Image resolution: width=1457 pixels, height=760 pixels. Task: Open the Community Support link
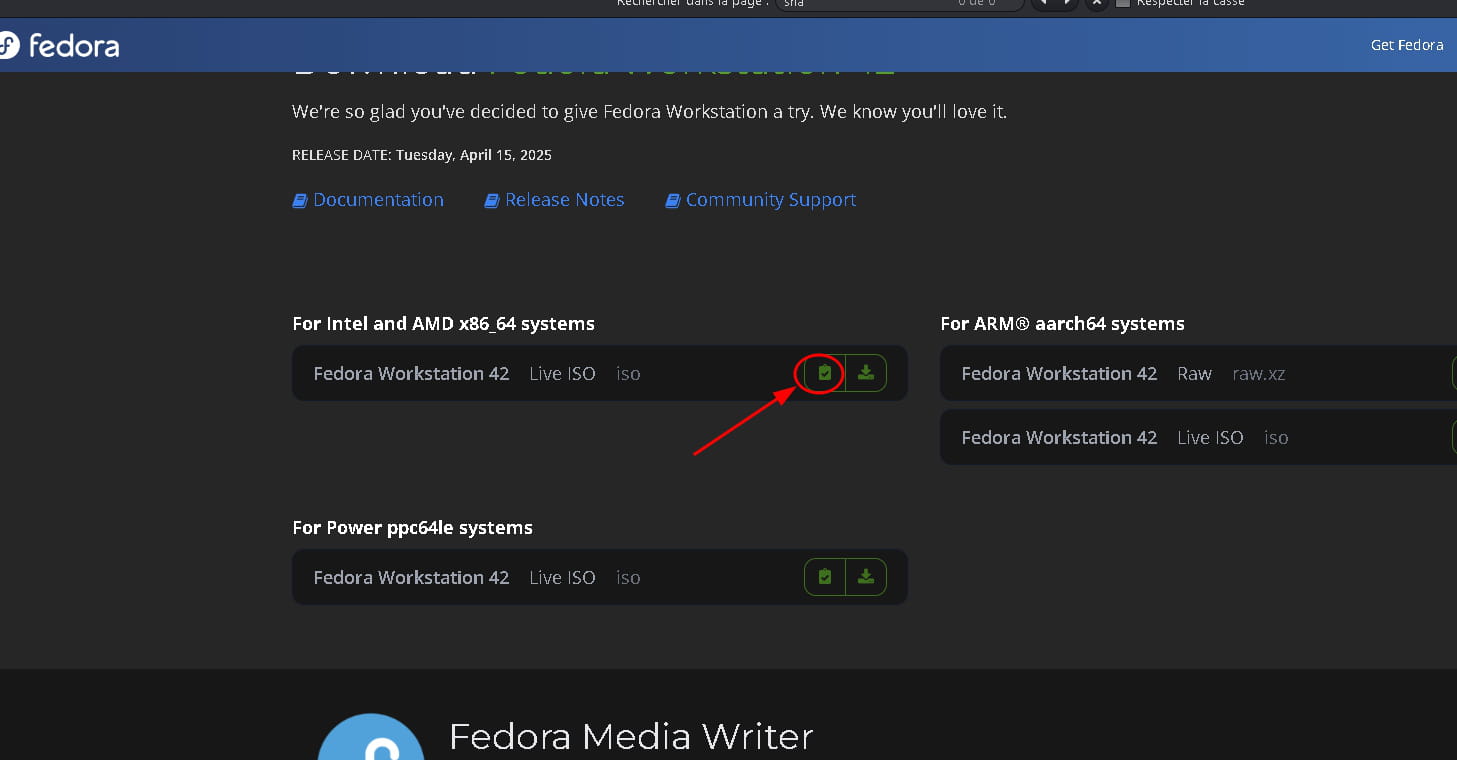(x=761, y=200)
